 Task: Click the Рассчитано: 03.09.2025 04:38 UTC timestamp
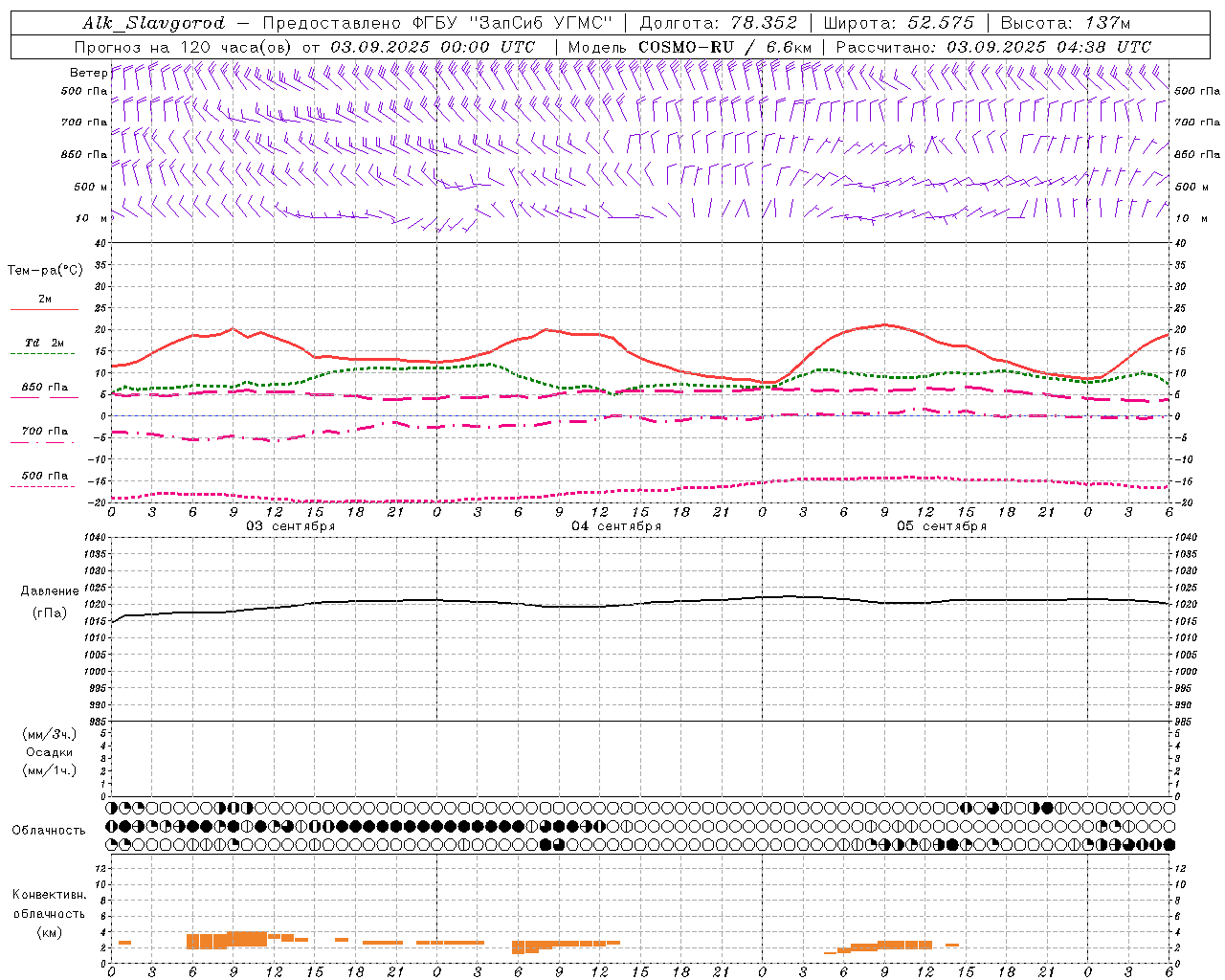993,47
